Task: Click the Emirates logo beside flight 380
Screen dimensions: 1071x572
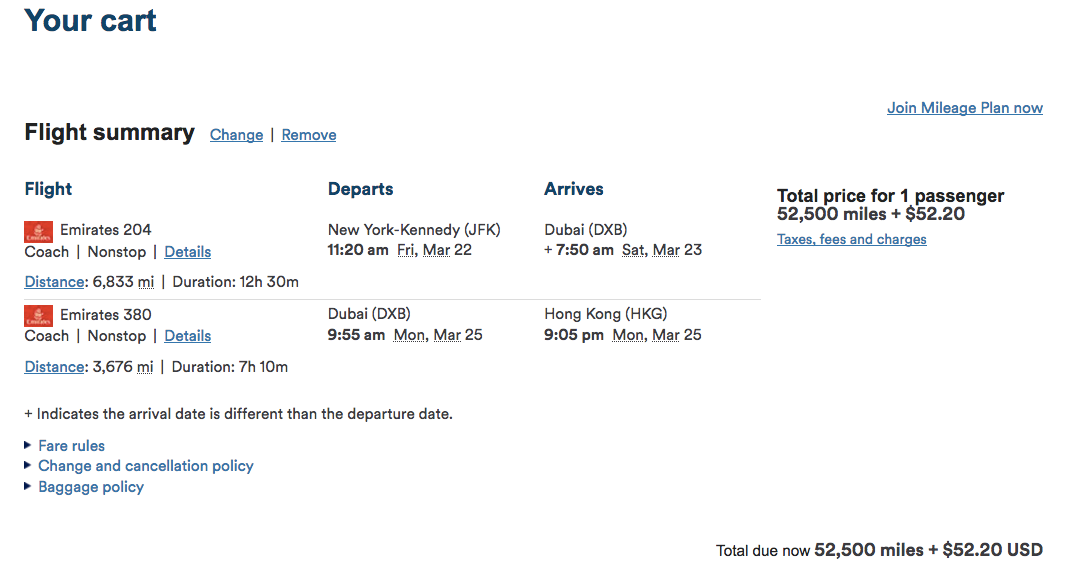Action: point(39,317)
